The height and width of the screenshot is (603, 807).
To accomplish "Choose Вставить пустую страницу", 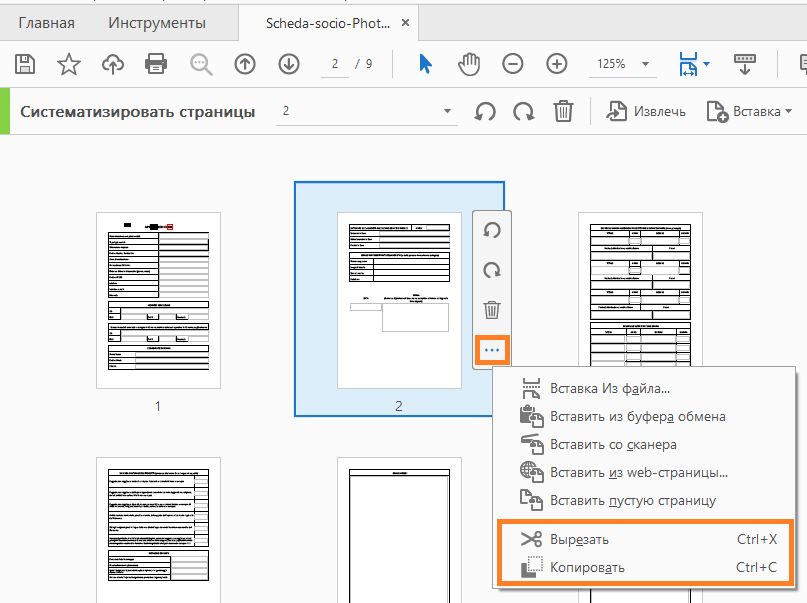I will coord(644,500).
